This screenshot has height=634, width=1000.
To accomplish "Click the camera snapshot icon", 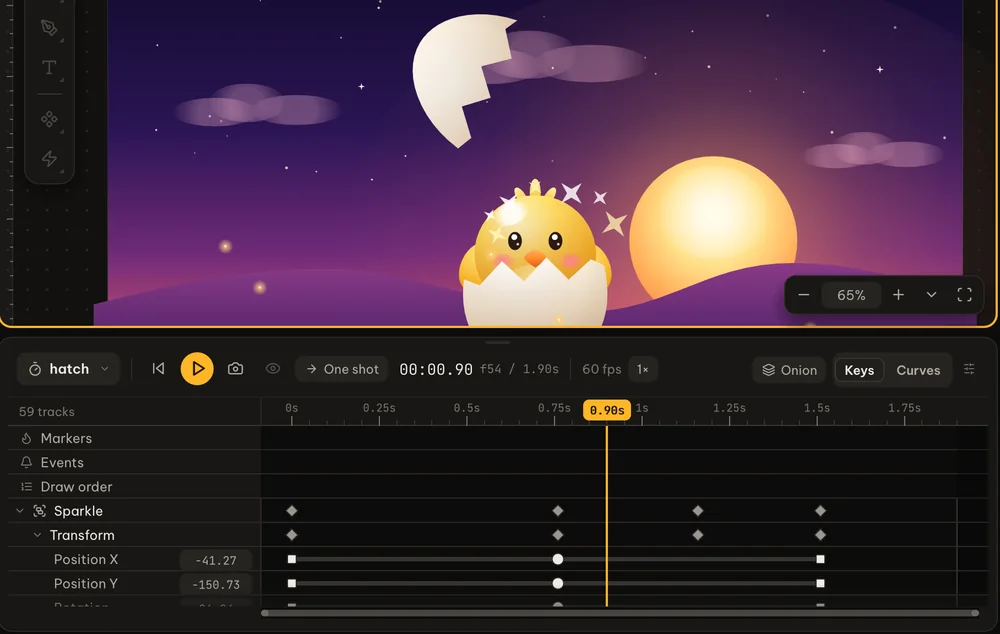I will click(x=235, y=369).
